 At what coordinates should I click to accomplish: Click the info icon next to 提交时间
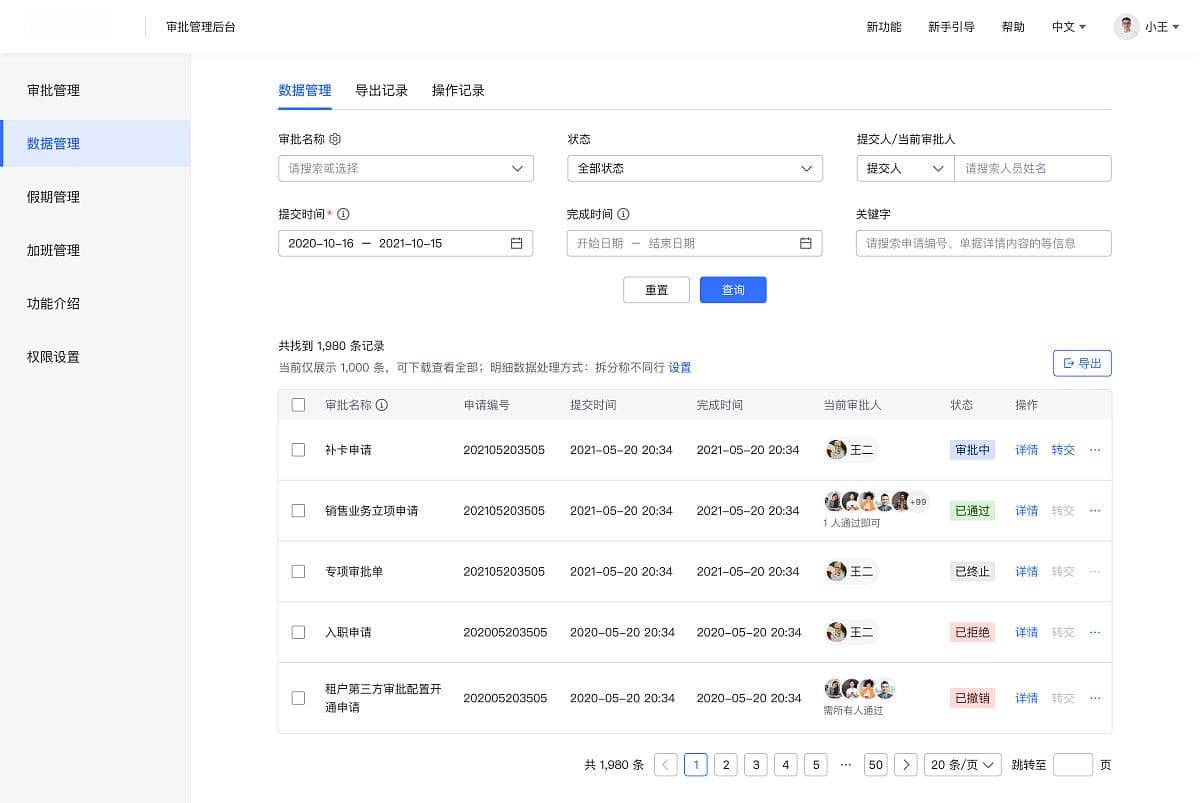(344, 214)
